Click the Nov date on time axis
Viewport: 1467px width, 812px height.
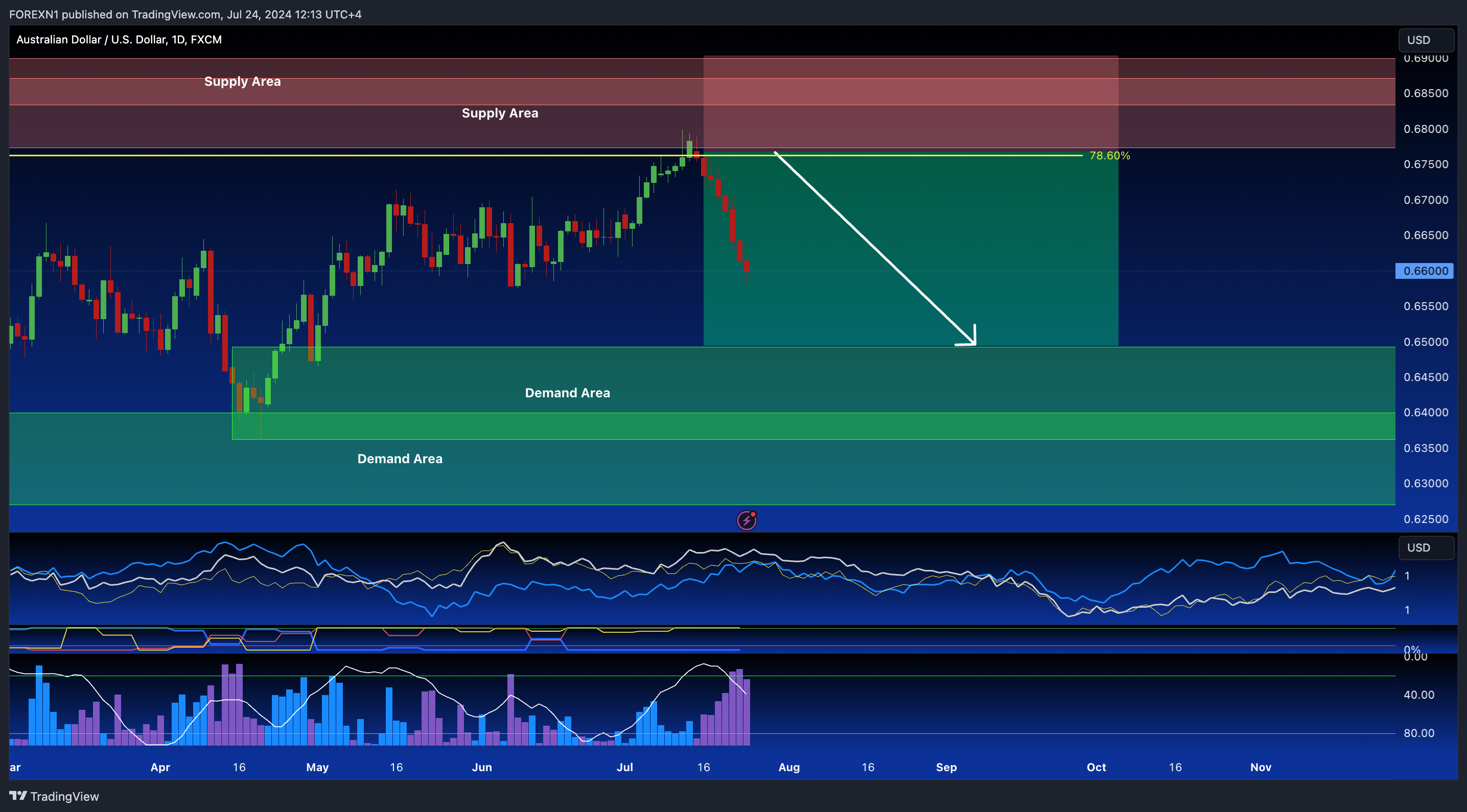click(1261, 767)
